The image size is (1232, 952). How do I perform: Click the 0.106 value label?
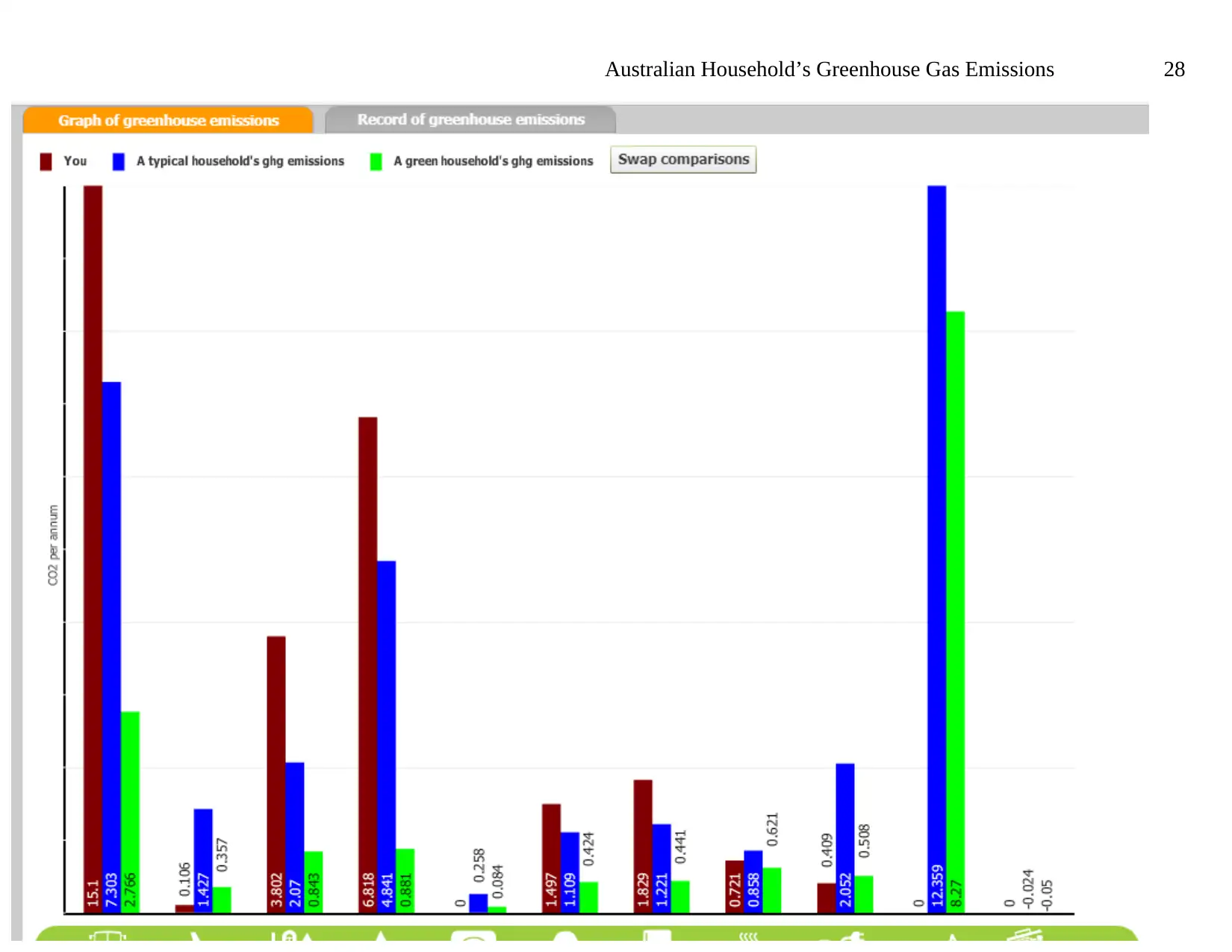184,880
